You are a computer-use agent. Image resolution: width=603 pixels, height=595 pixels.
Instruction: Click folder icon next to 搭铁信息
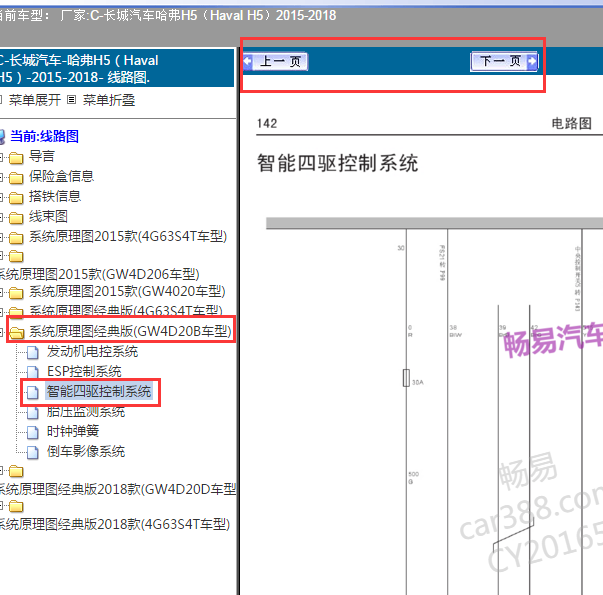[16, 197]
